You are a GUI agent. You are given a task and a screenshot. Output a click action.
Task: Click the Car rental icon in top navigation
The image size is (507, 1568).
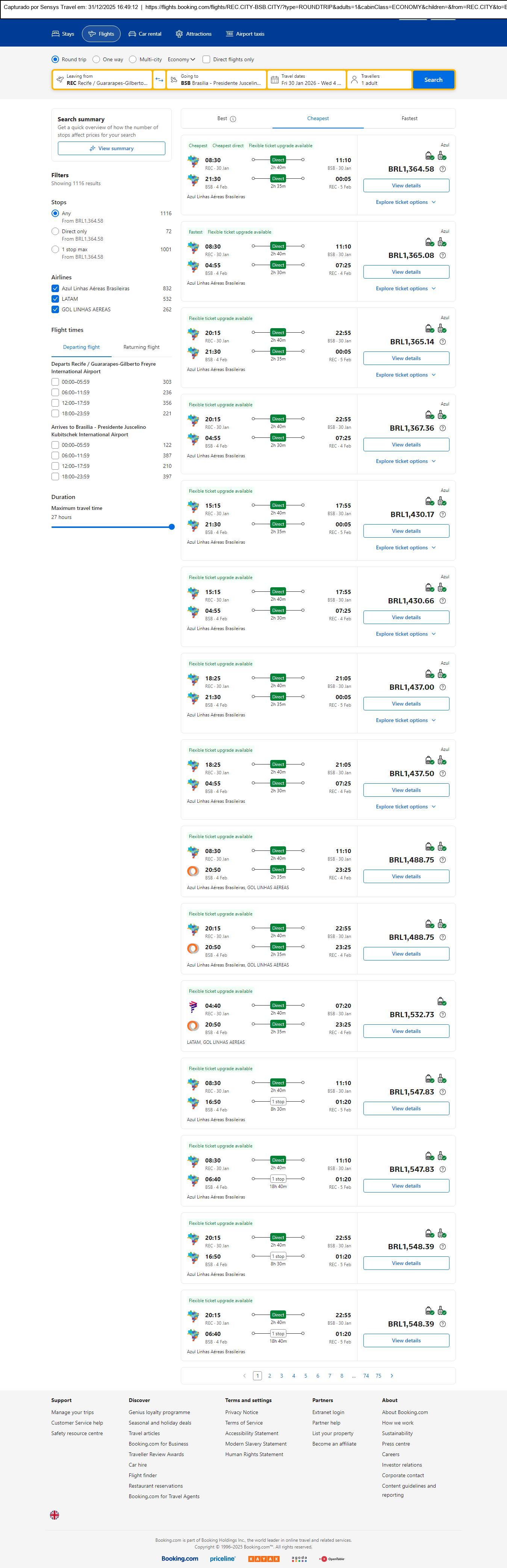[132, 34]
